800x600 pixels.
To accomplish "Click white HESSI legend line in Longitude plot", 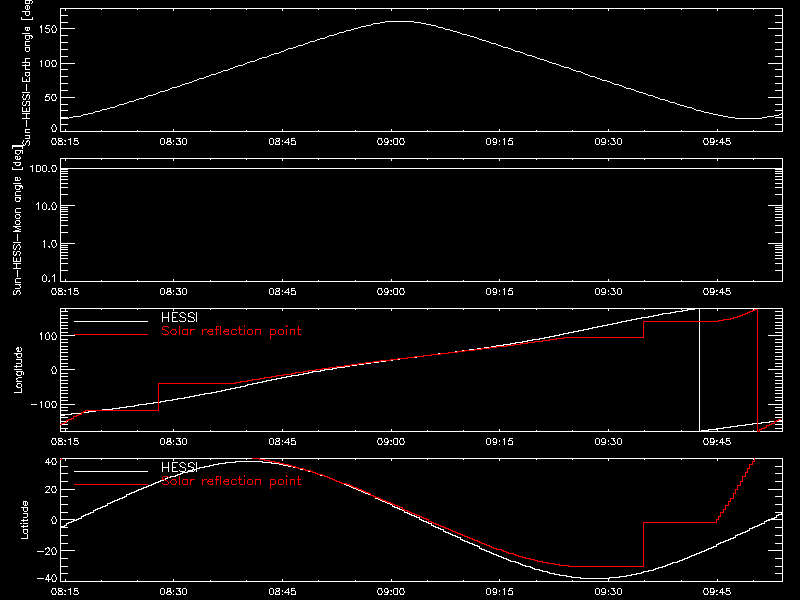I will pos(111,321).
